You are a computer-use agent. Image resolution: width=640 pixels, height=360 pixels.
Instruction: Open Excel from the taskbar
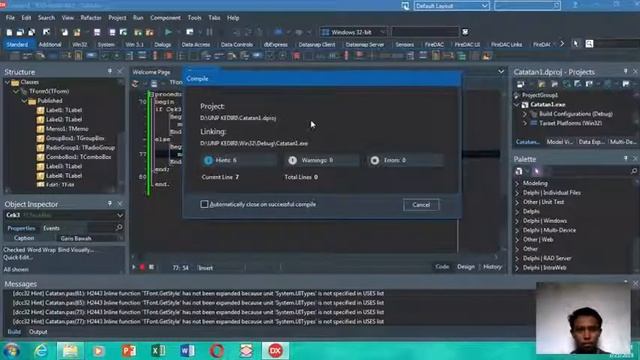(x=158, y=351)
